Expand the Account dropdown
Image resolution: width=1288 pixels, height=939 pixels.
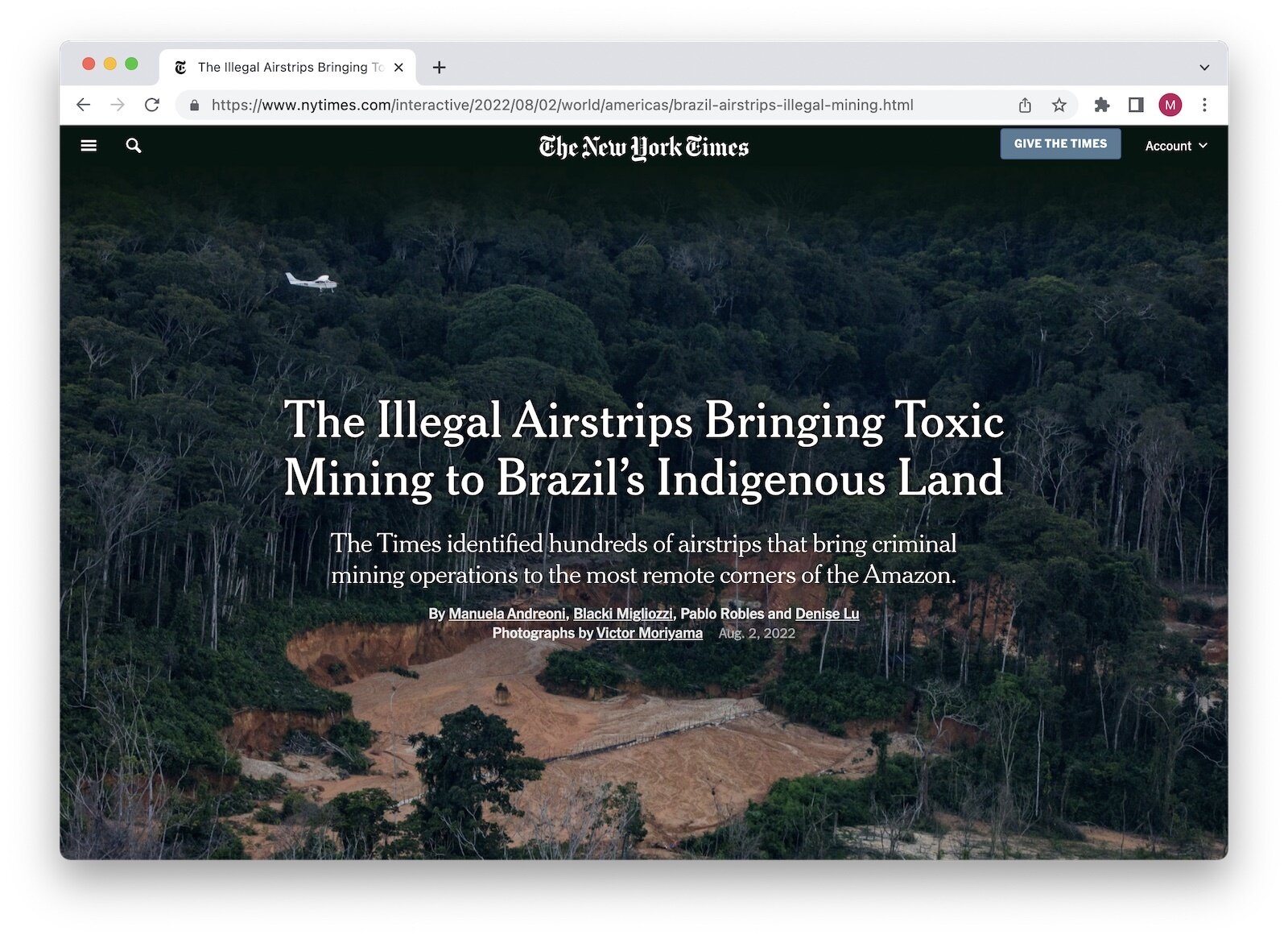pos(1176,146)
